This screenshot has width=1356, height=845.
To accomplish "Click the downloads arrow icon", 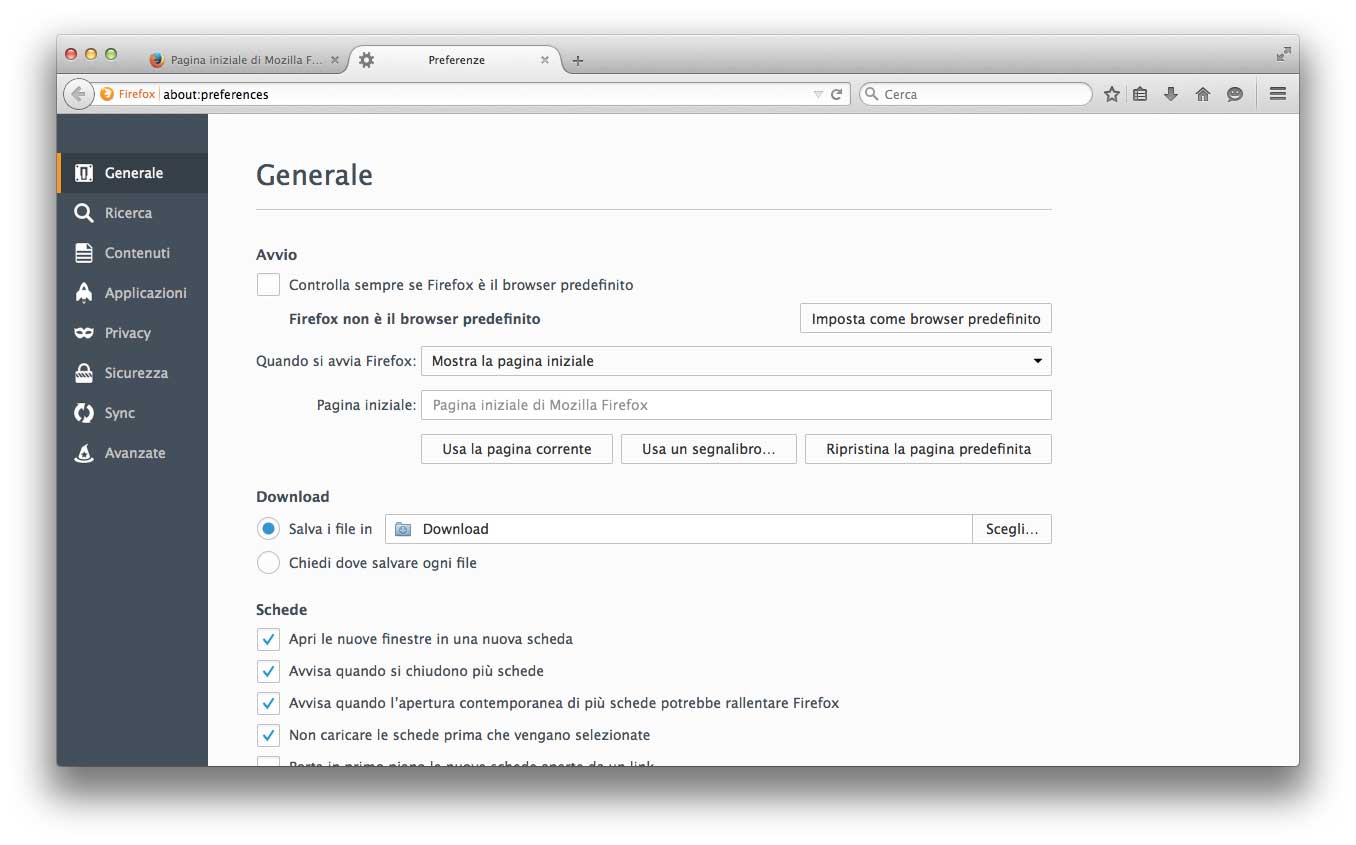I will [1171, 94].
